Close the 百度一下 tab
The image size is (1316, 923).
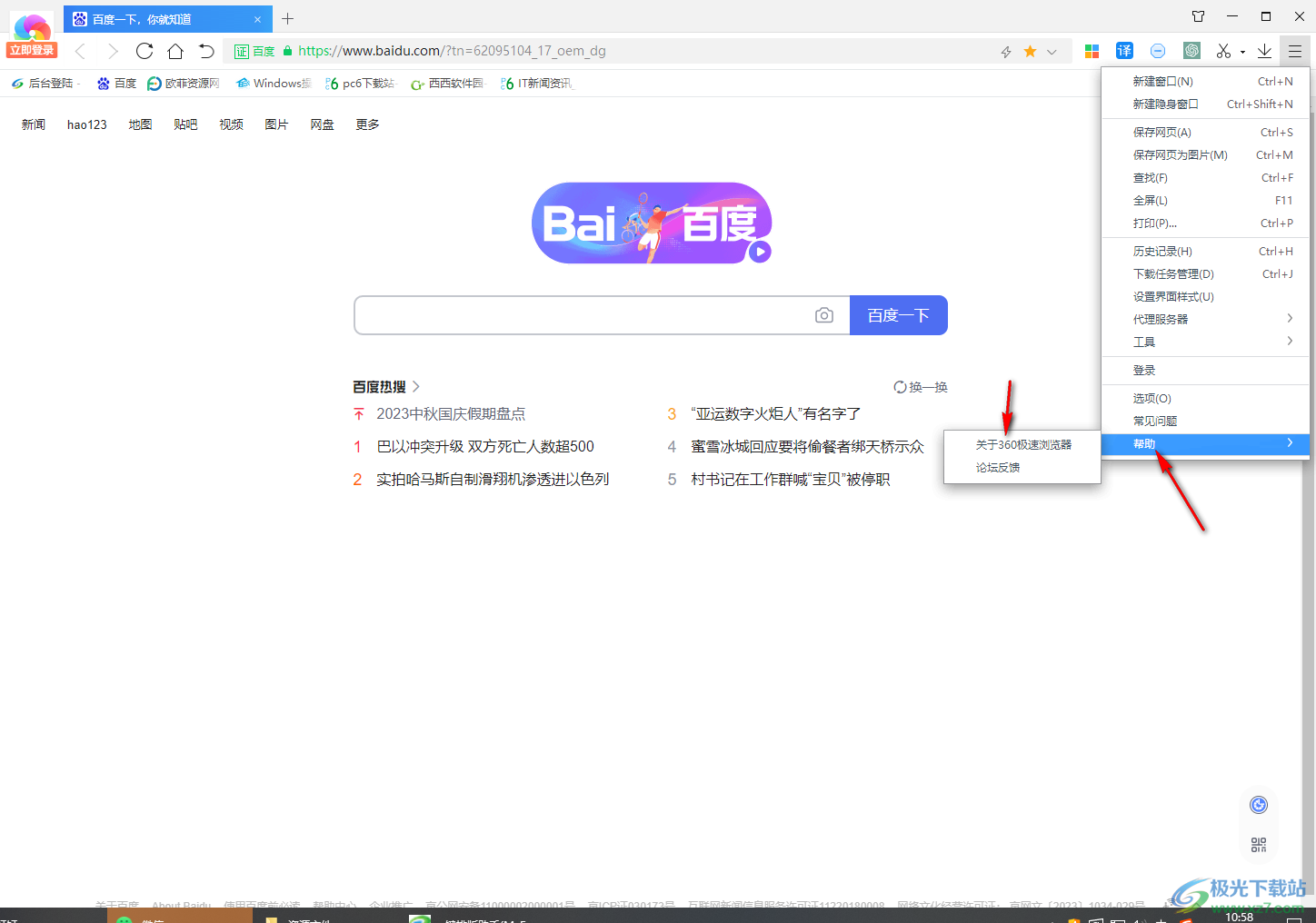click(257, 19)
